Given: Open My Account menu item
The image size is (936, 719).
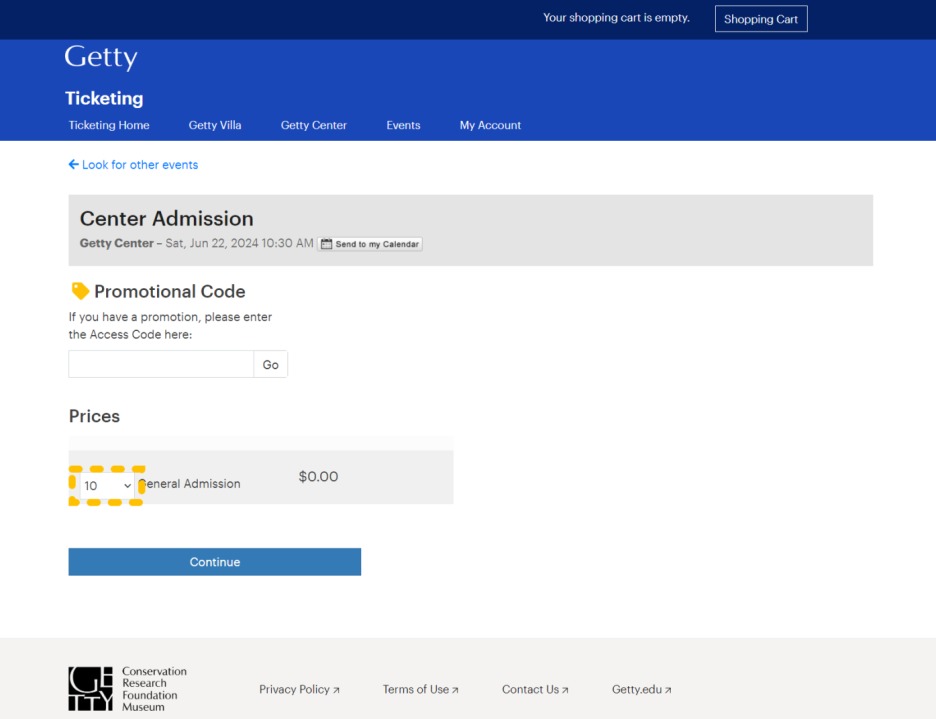Looking at the screenshot, I should tap(490, 125).
